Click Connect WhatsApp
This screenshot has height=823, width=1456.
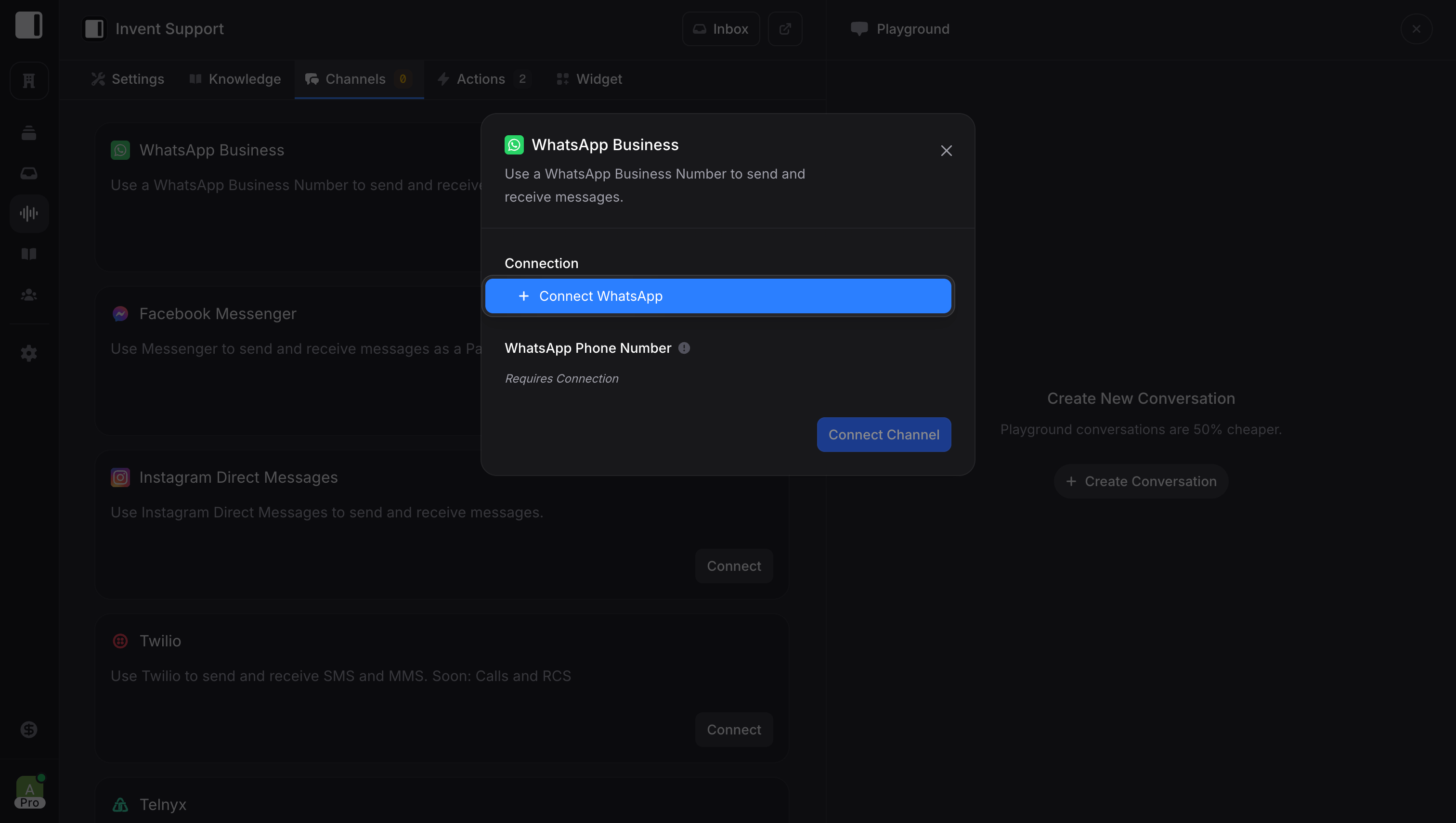(x=717, y=296)
